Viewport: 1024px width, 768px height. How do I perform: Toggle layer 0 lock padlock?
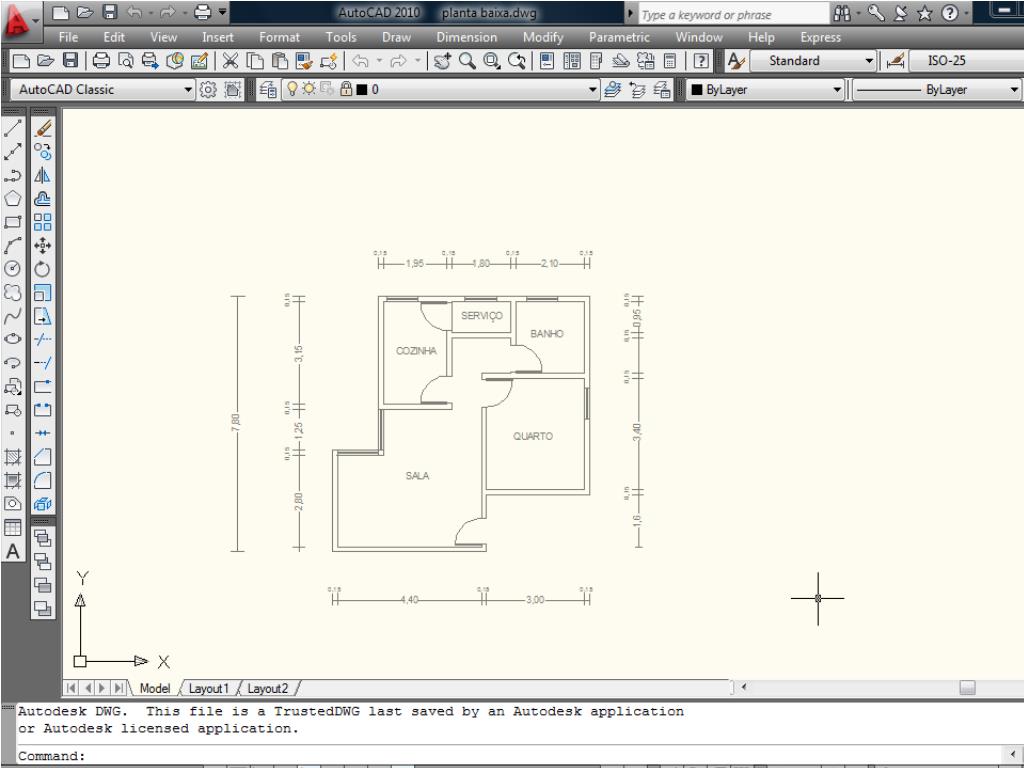click(x=346, y=89)
